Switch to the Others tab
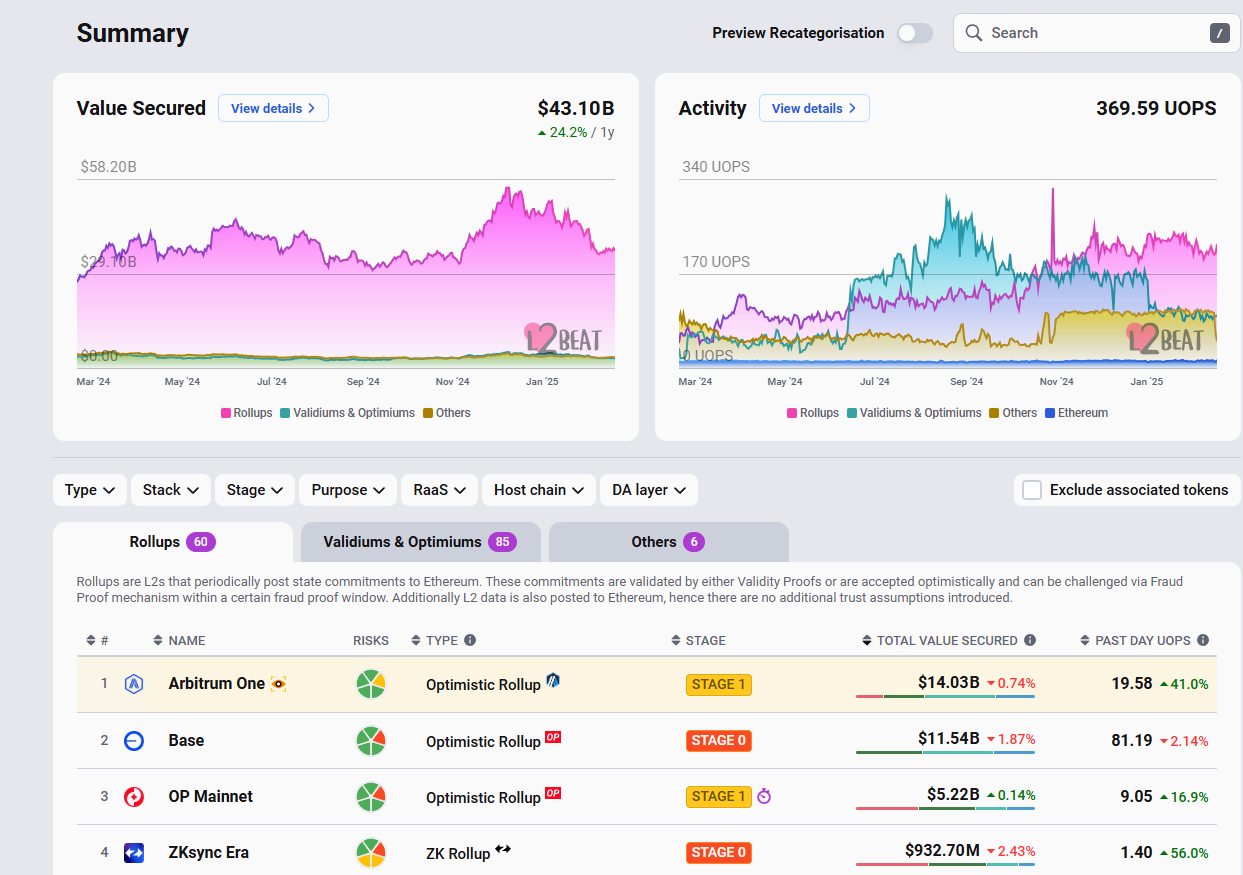This screenshot has height=875, width=1243. 668,542
